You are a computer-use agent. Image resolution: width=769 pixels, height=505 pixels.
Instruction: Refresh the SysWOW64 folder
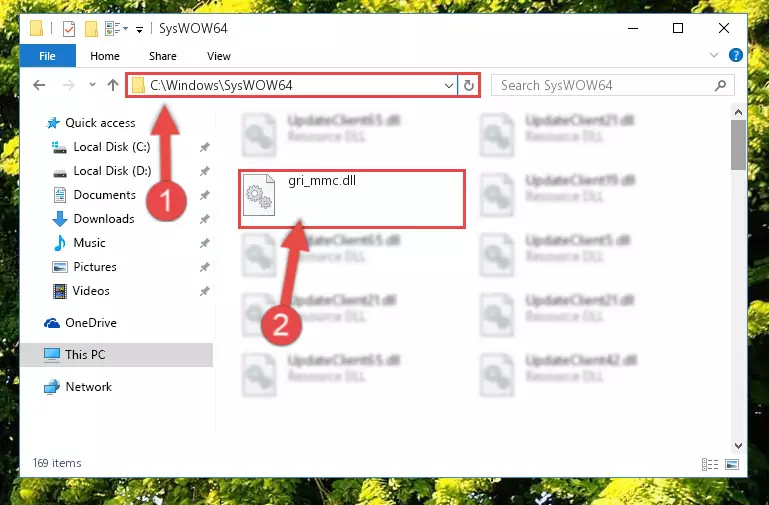click(x=469, y=86)
